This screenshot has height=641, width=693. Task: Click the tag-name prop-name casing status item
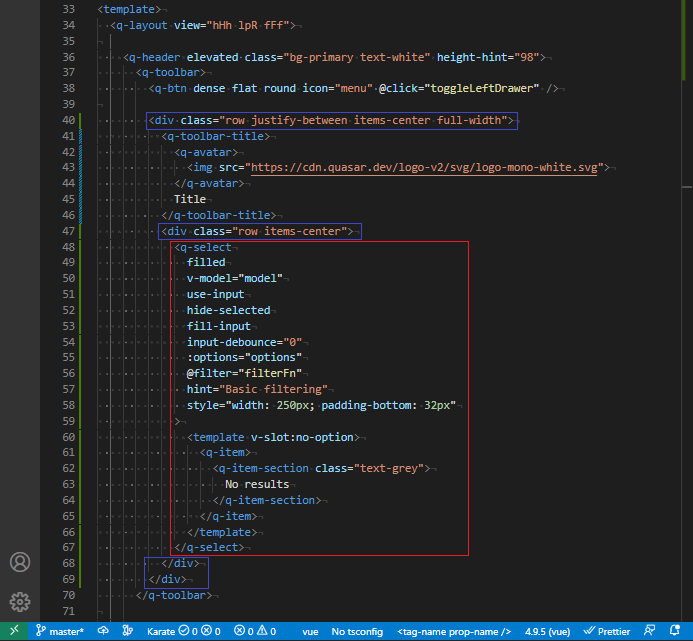[x=454, y=632]
